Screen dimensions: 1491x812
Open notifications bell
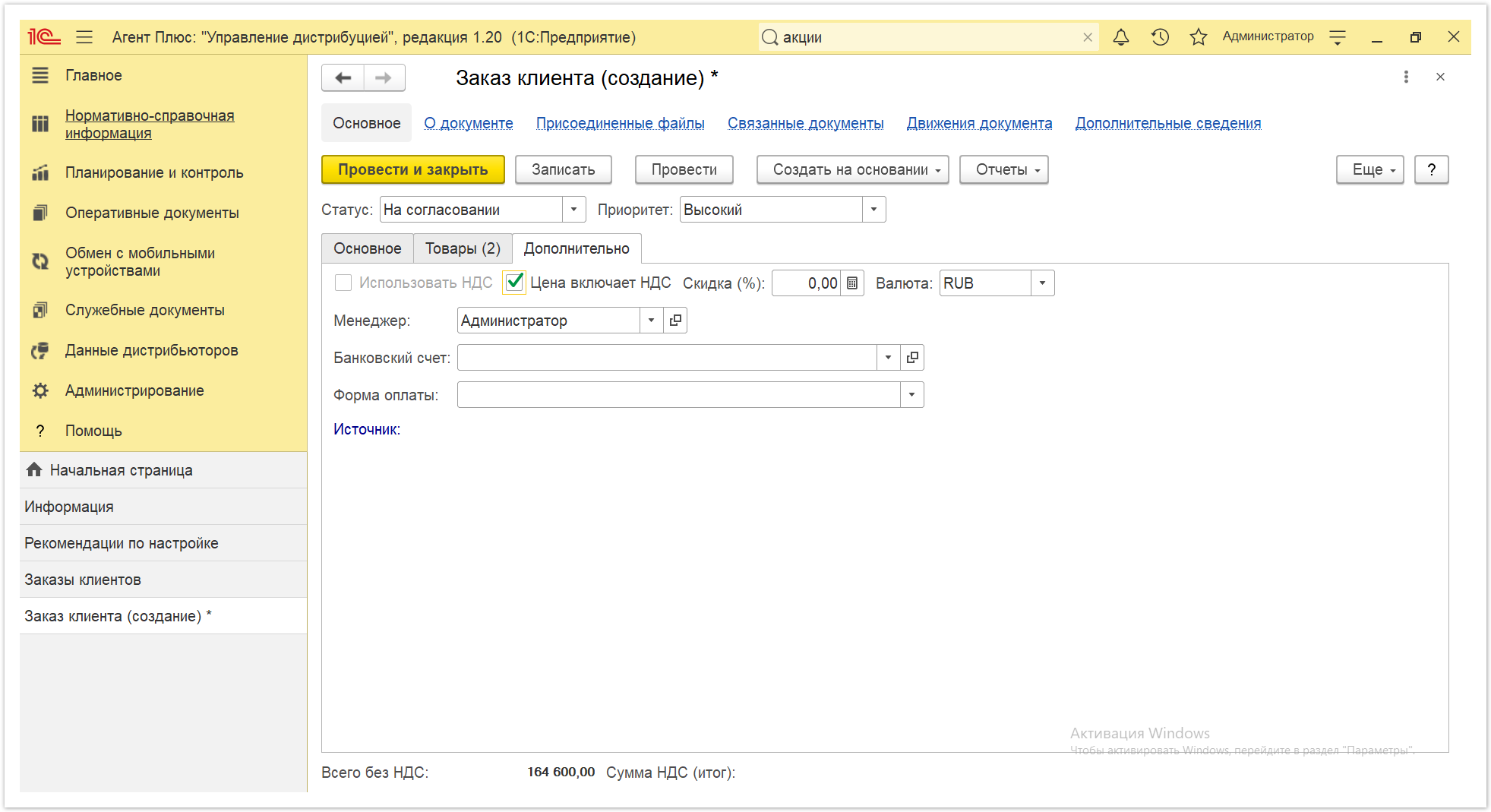[x=1121, y=36]
